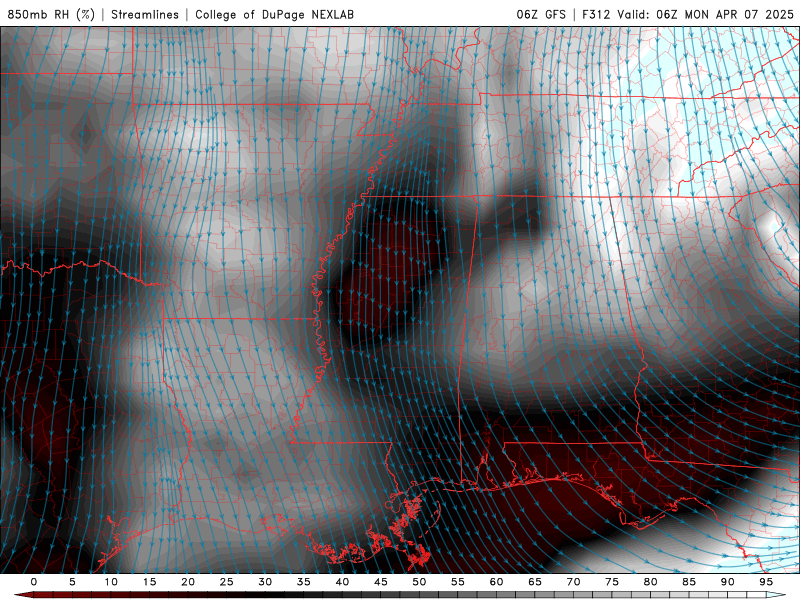
Task: Click the scale value 85
Action: [x=689, y=582]
